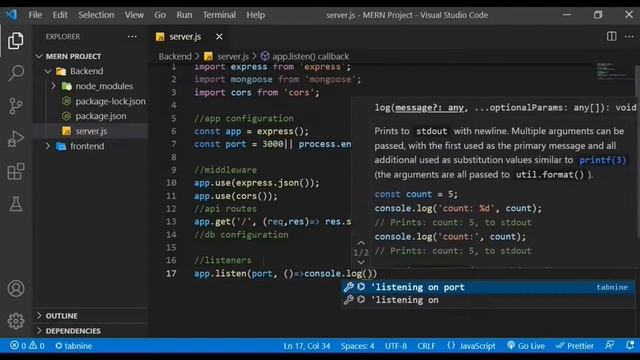The width and height of the screenshot is (640, 360).
Task: Open notifications bell in status bar
Action: click(x=630, y=345)
